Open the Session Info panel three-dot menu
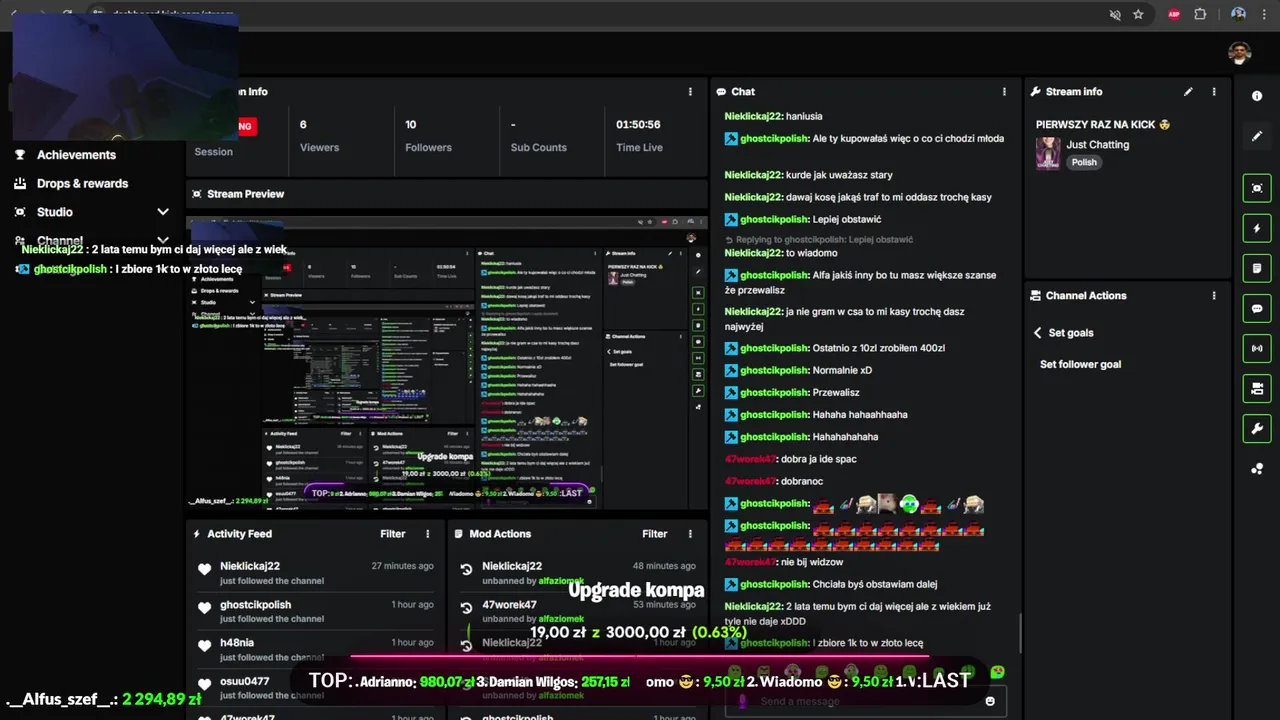This screenshot has height=720, width=1280. pos(690,92)
